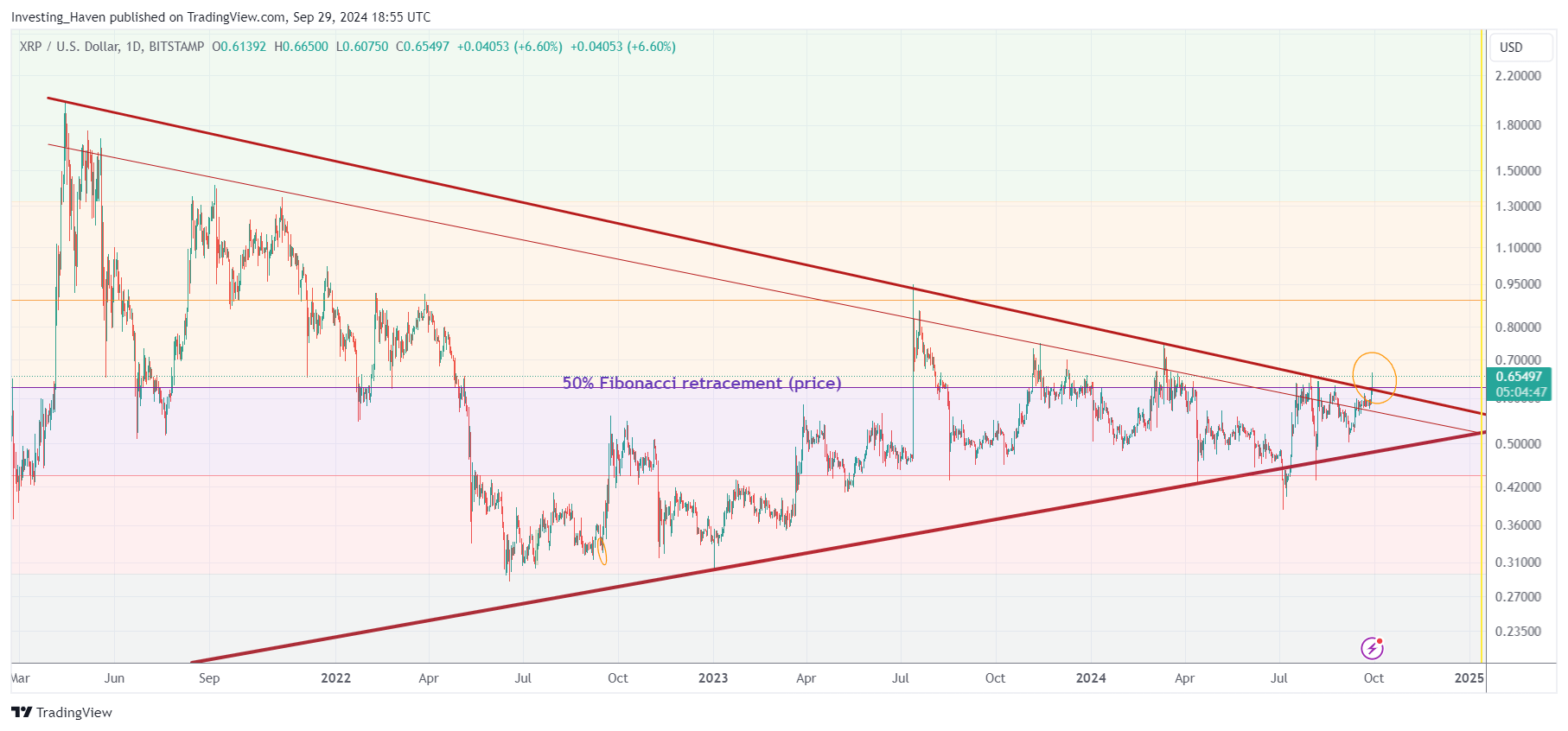
Task: Click the 2.20000 price axis label
Action: [1518, 76]
